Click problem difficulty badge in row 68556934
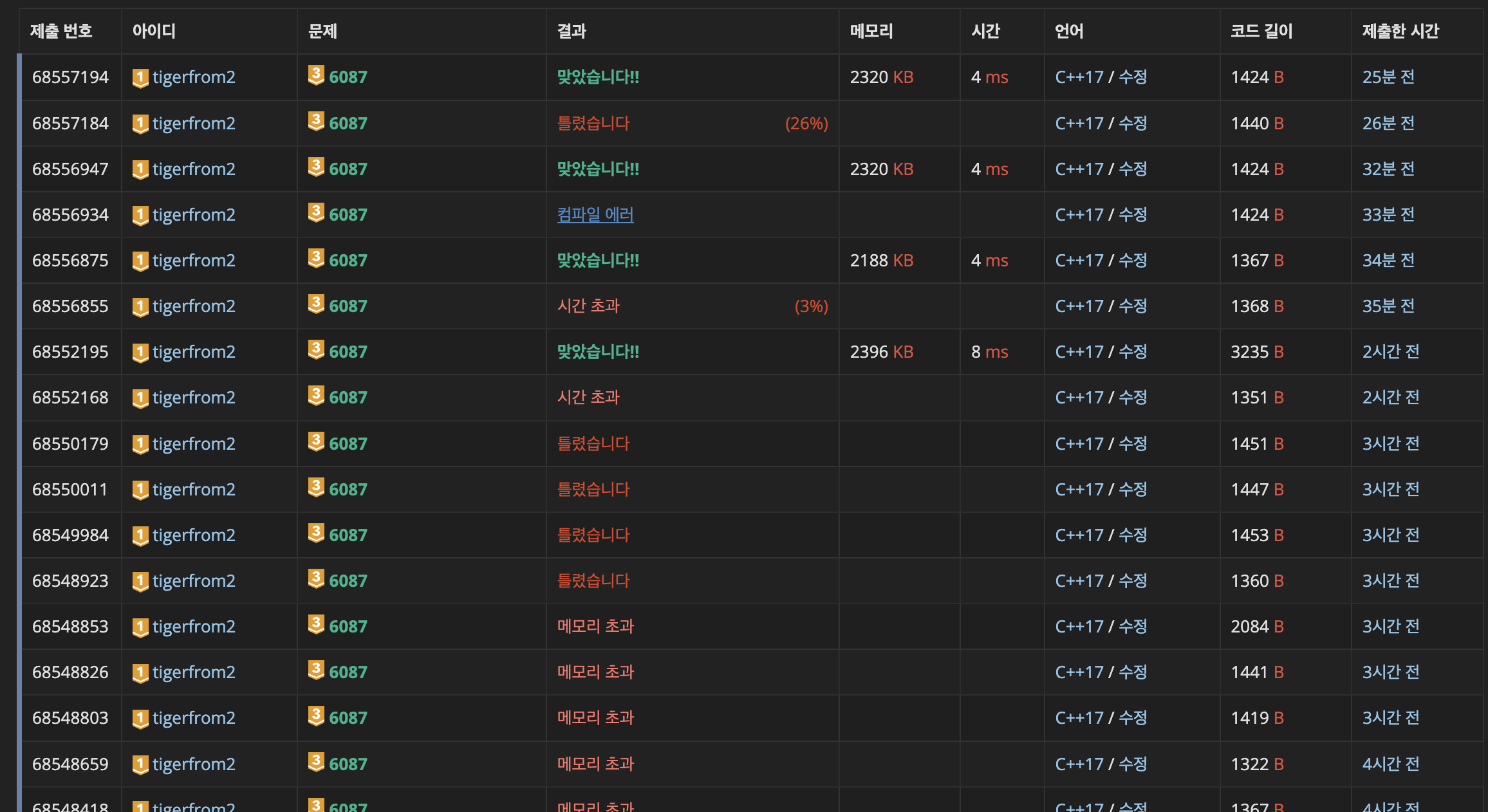The height and width of the screenshot is (812, 1488). tap(315, 212)
